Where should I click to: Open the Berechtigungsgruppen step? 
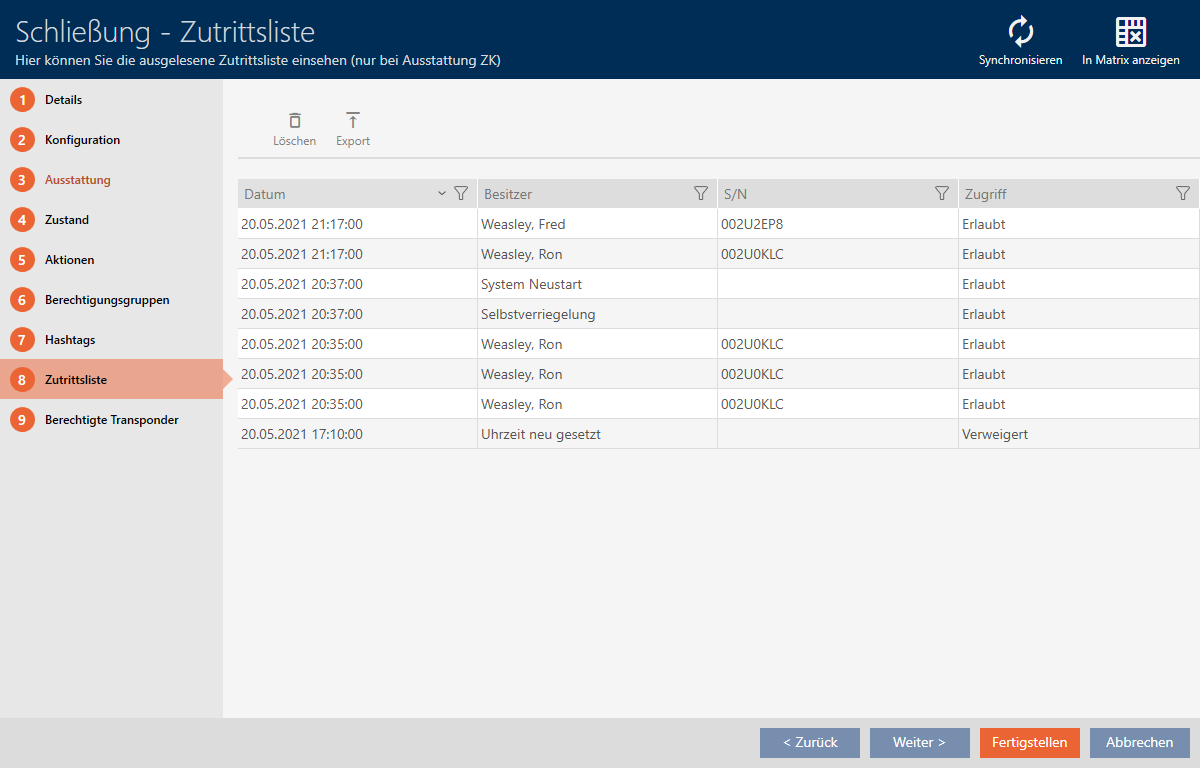[x=106, y=300]
